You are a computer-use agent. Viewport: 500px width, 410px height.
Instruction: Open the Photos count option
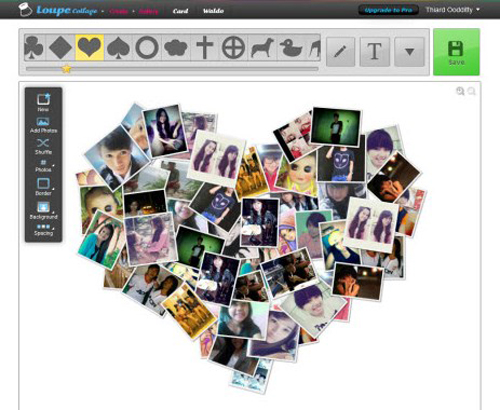[43, 166]
